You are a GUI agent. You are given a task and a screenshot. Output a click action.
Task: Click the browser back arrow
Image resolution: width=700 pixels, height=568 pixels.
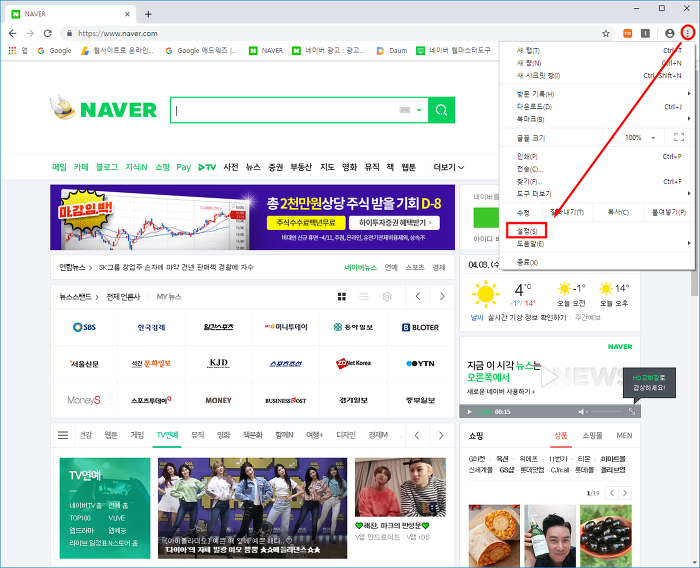point(12,33)
